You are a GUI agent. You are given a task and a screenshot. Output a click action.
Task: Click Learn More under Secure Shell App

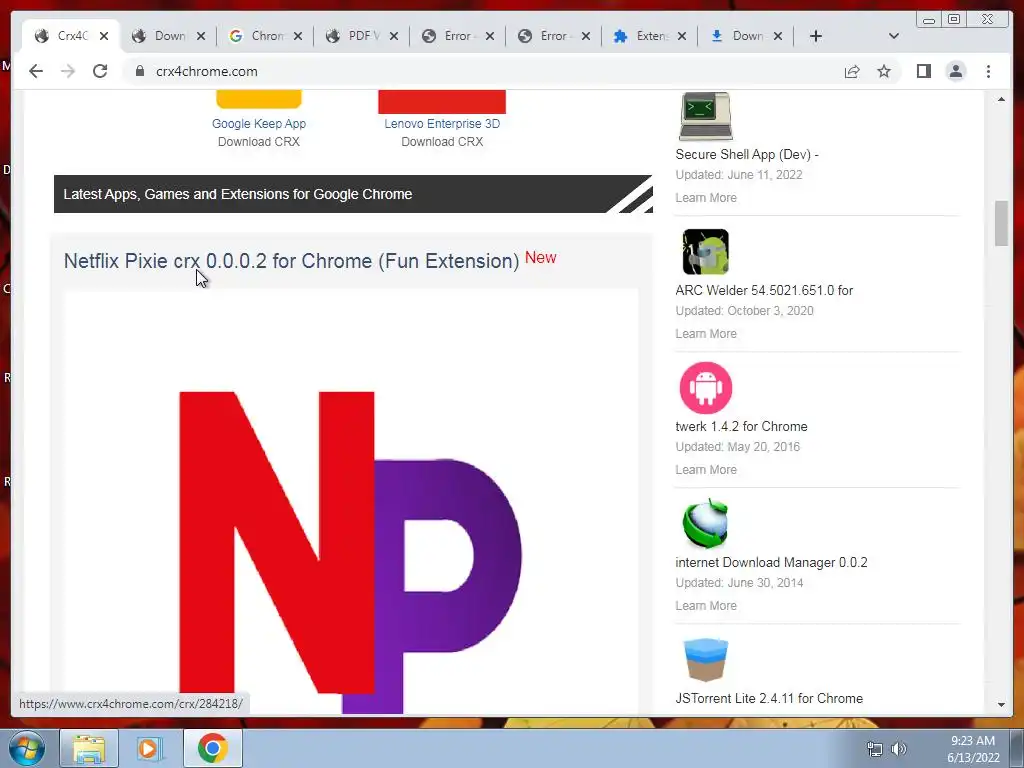pyautogui.click(x=706, y=198)
